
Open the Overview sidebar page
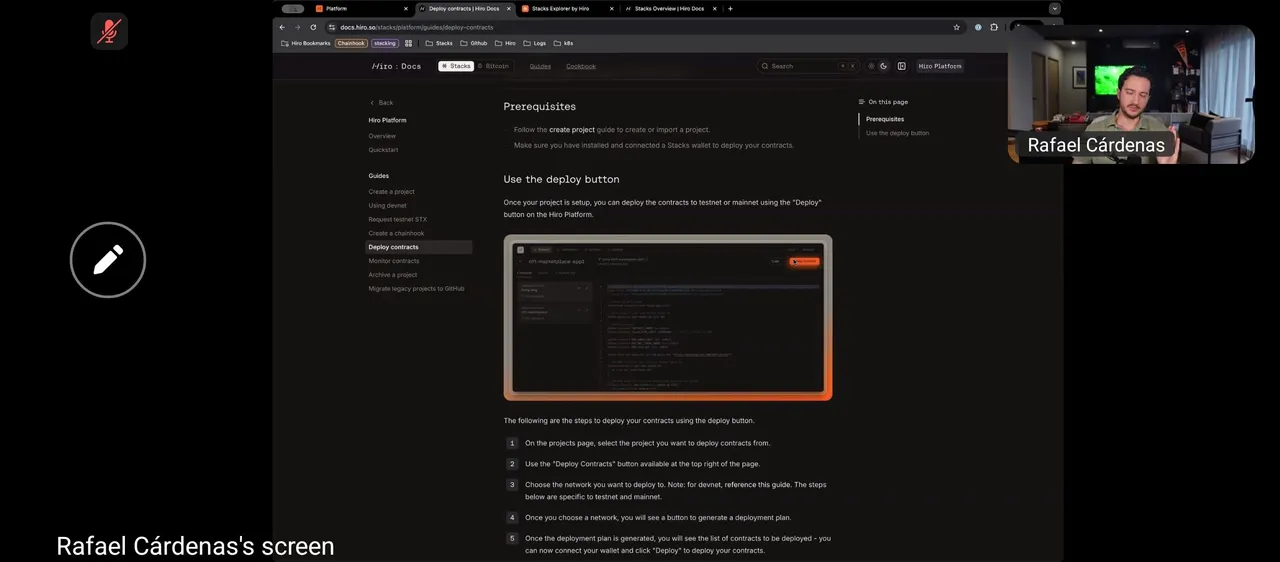click(382, 136)
